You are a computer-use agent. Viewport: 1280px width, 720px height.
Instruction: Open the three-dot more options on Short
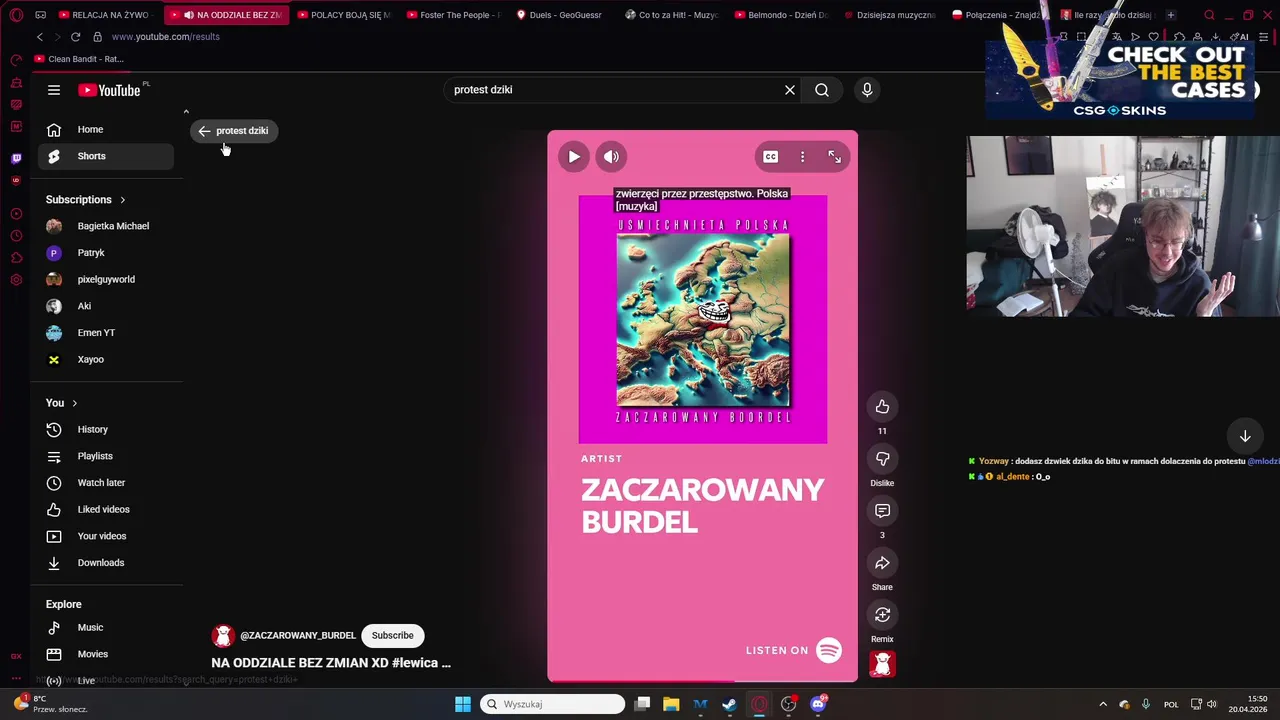pos(802,157)
